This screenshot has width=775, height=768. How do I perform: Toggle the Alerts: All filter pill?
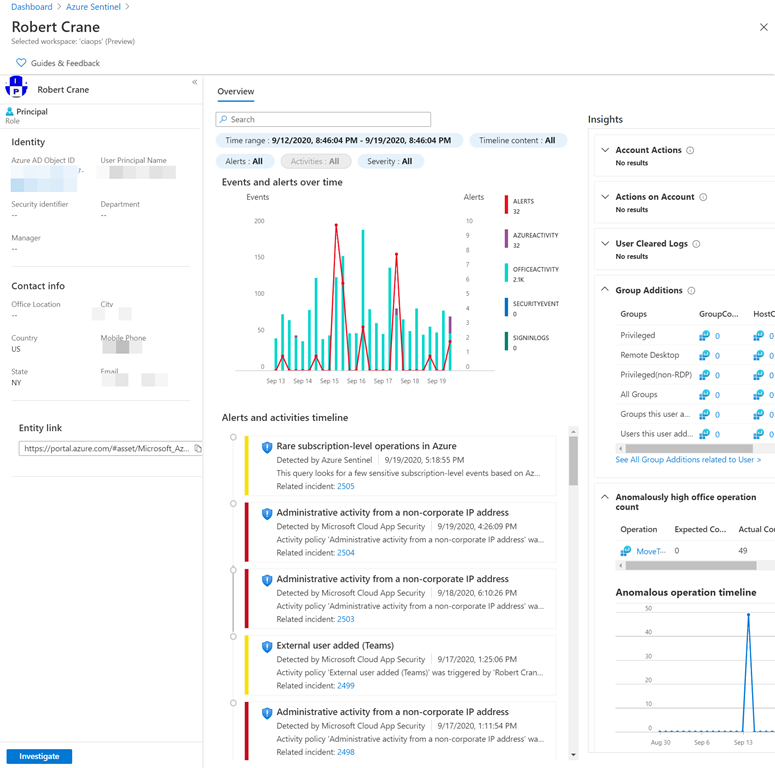point(244,161)
